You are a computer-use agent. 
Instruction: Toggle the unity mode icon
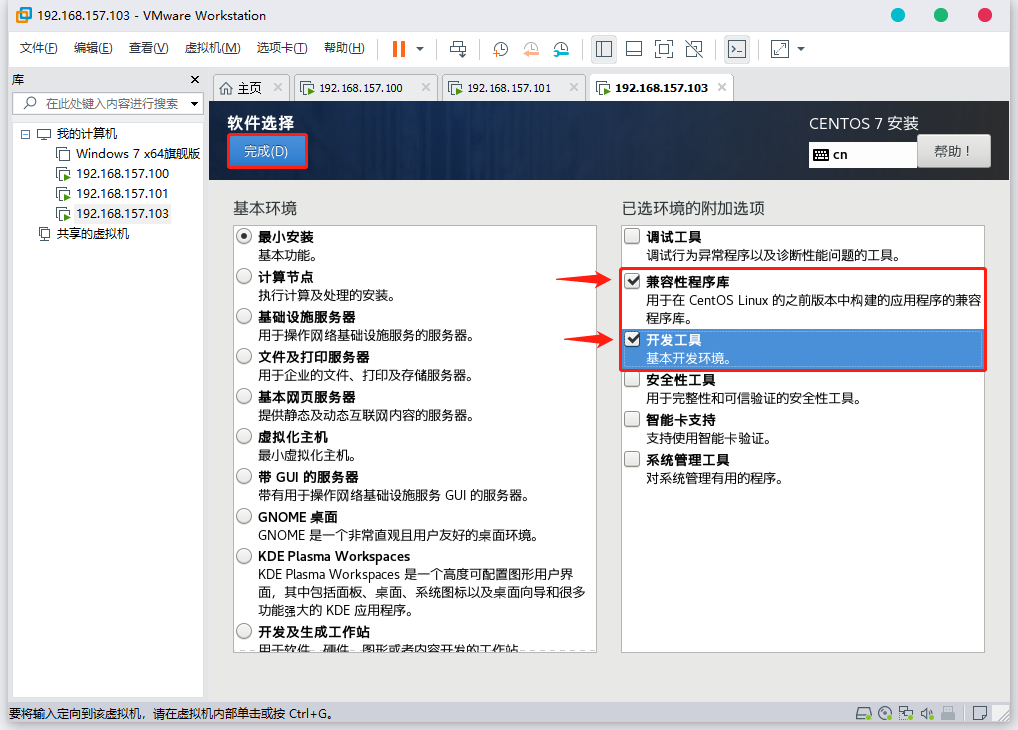pyautogui.click(x=694, y=49)
